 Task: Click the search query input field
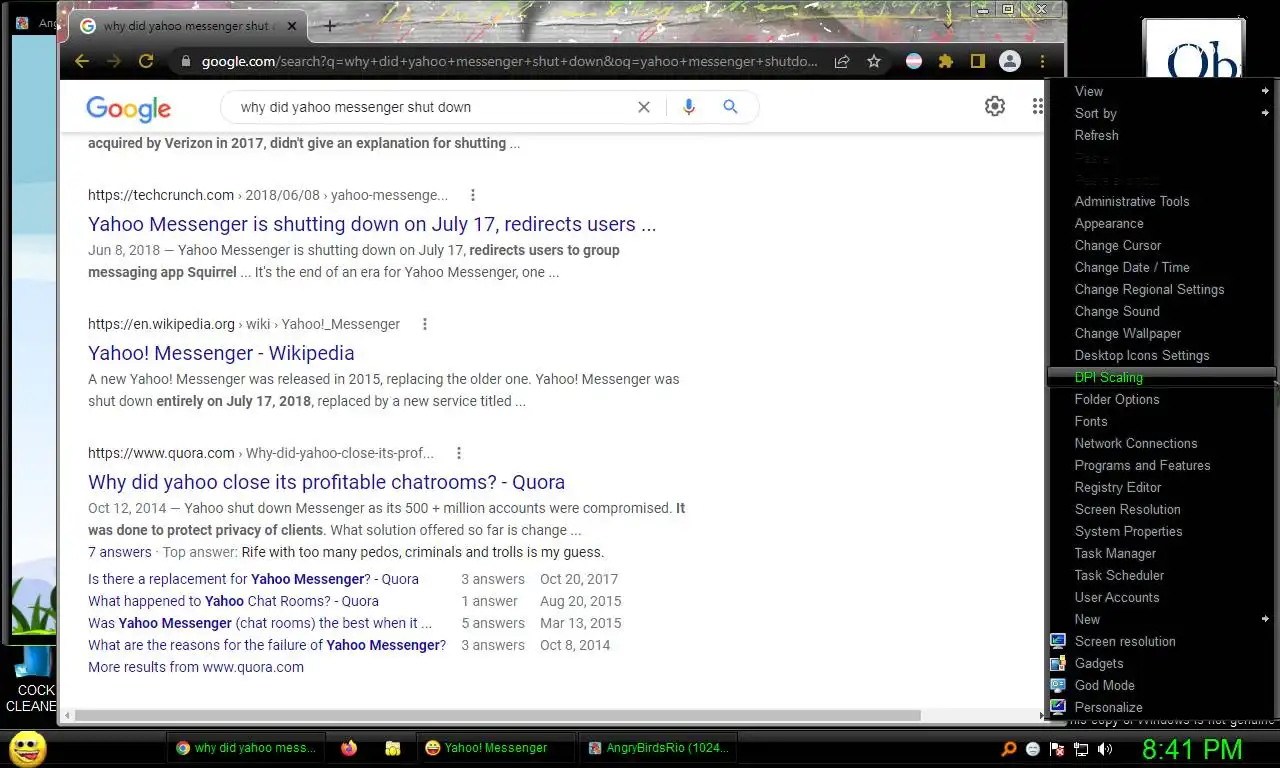pyautogui.click(x=430, y=107)
